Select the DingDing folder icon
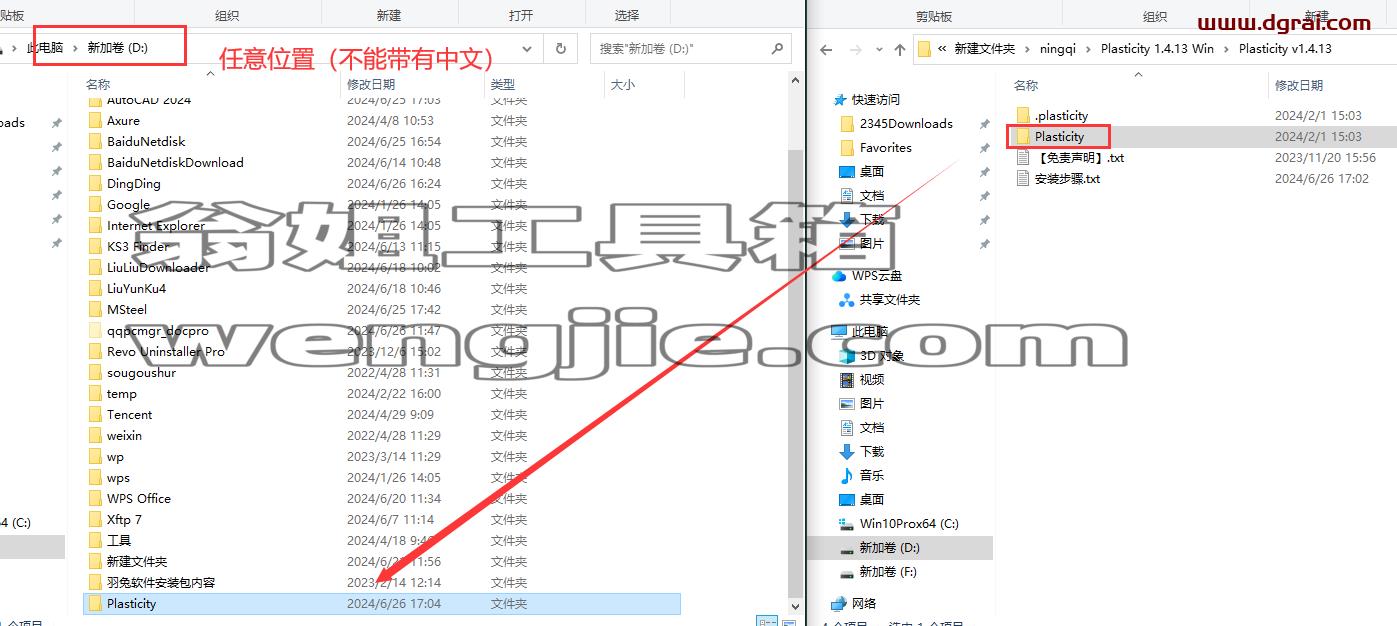Image resolution: width=1397 pixels, height=626 pixels. pos(95,183)
